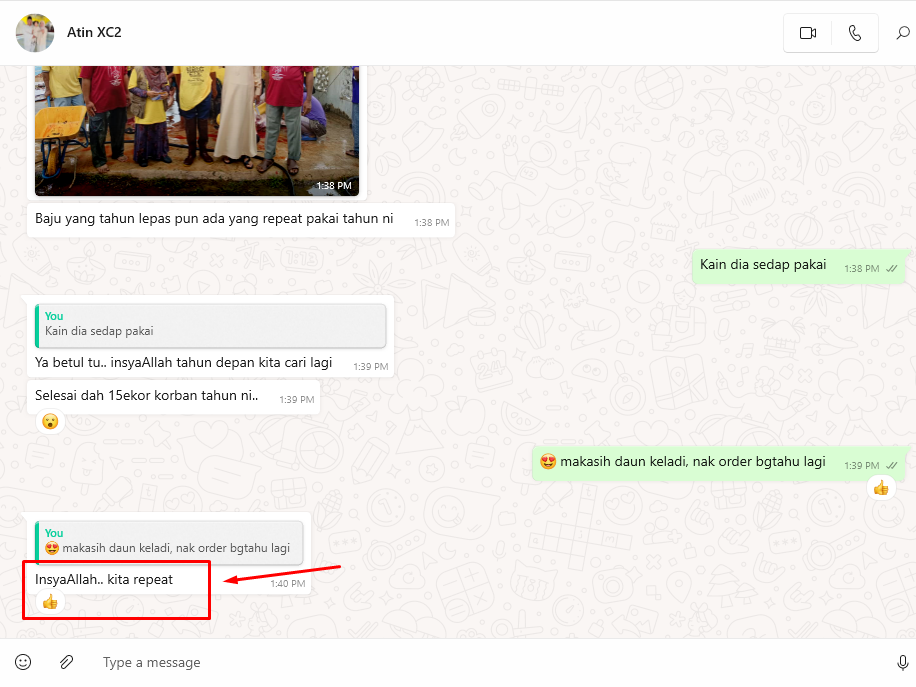Select the 'Baju yang tahun lepas' message
Screen dimensions: 916x687
click(x=214, y=219)
